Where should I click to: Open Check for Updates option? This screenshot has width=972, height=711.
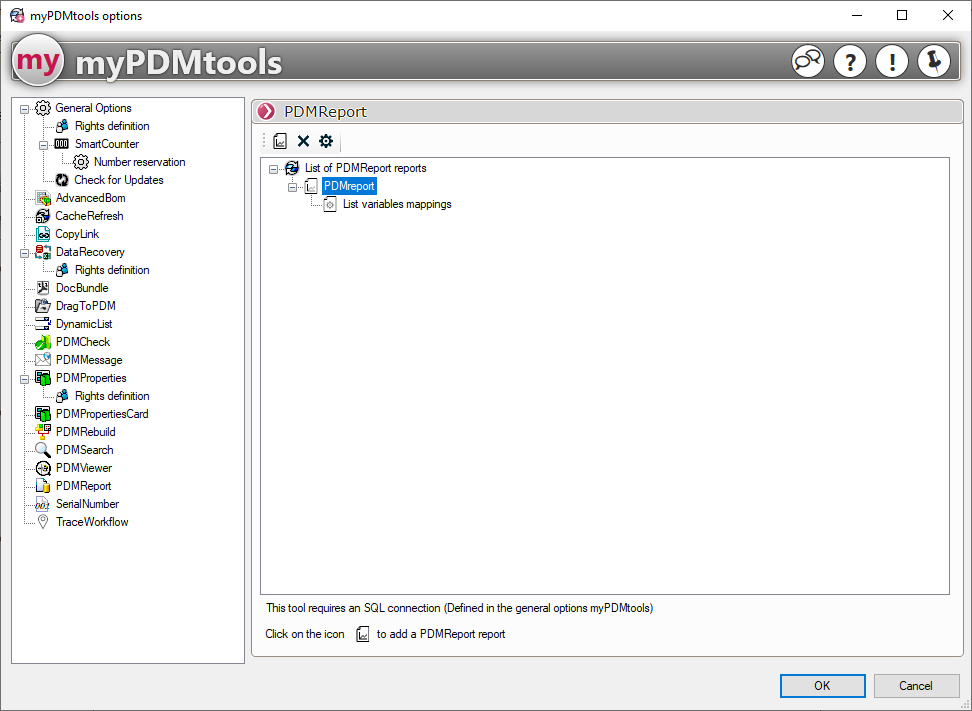(118, 180)
